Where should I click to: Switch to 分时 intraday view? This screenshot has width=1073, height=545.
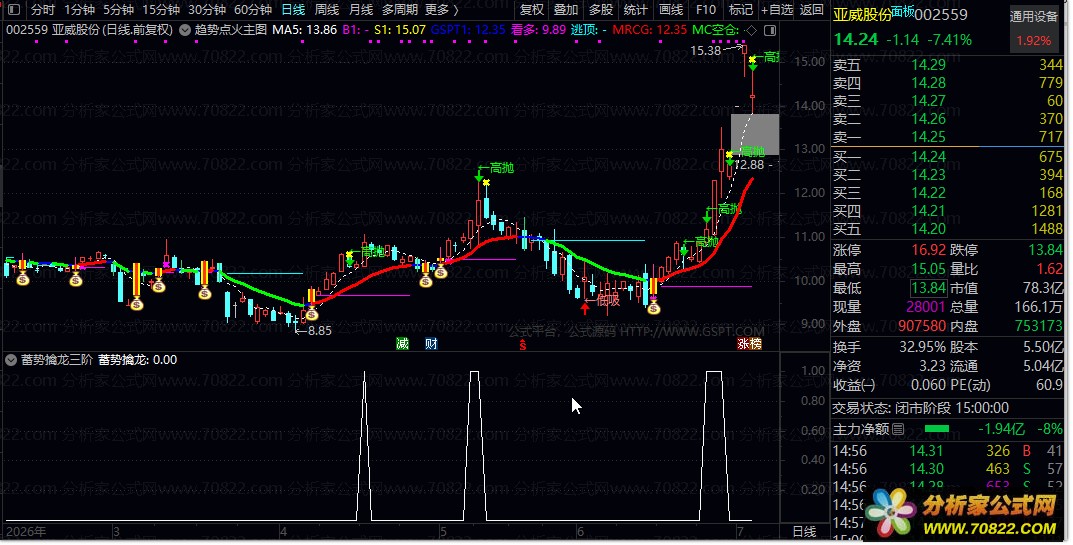pos(42,10)
